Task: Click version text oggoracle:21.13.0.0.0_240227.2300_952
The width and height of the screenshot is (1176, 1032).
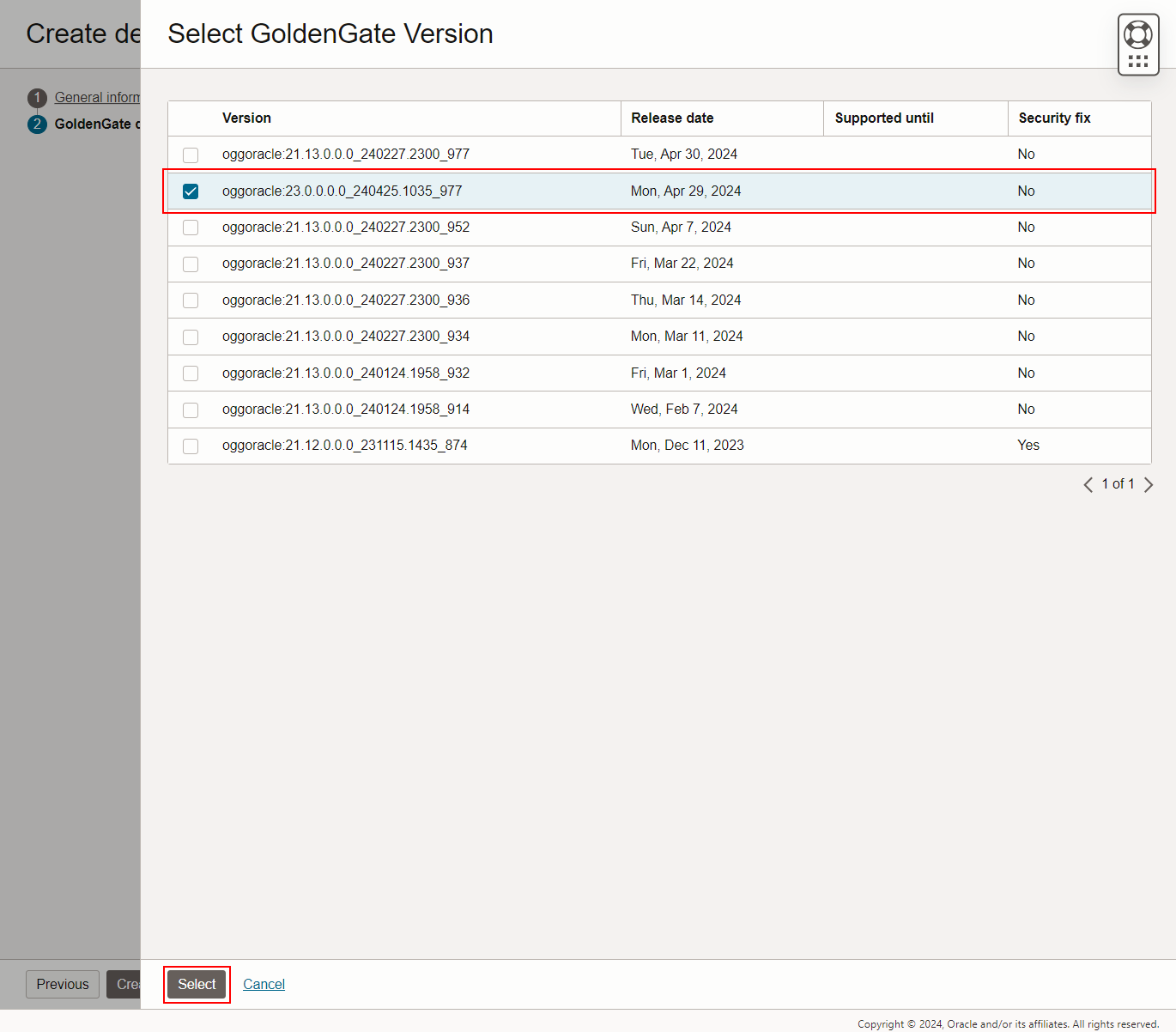Action: click(x=346, y=227)
